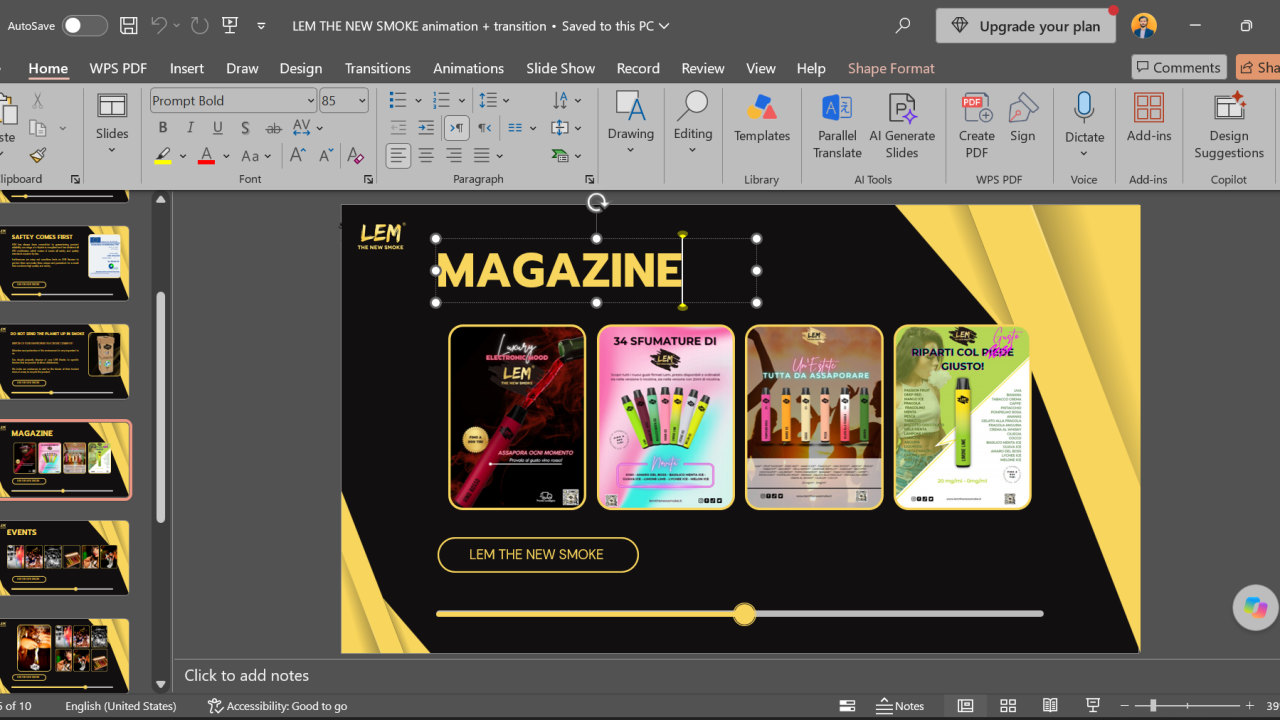This screenshot has width=1280, height=720.
Task: Toggle the AutoSave switch
Action: coord(85,26)
